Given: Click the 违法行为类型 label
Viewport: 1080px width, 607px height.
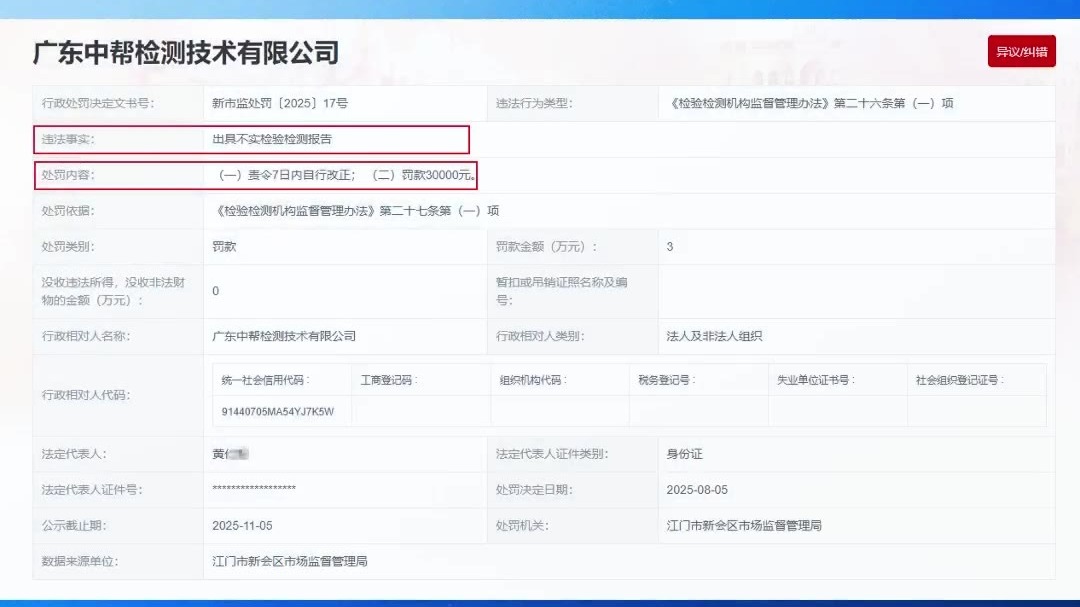Looking at the screenshot, I should tap(534, 103).
